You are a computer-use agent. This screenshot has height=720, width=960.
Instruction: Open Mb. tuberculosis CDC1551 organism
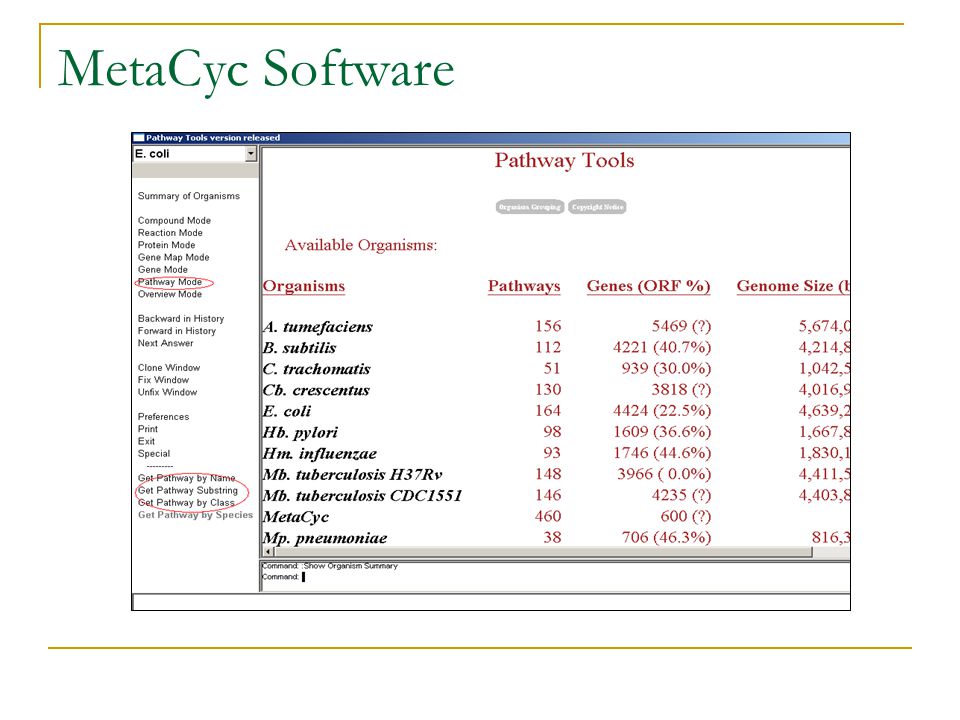(x=362, y=495)
